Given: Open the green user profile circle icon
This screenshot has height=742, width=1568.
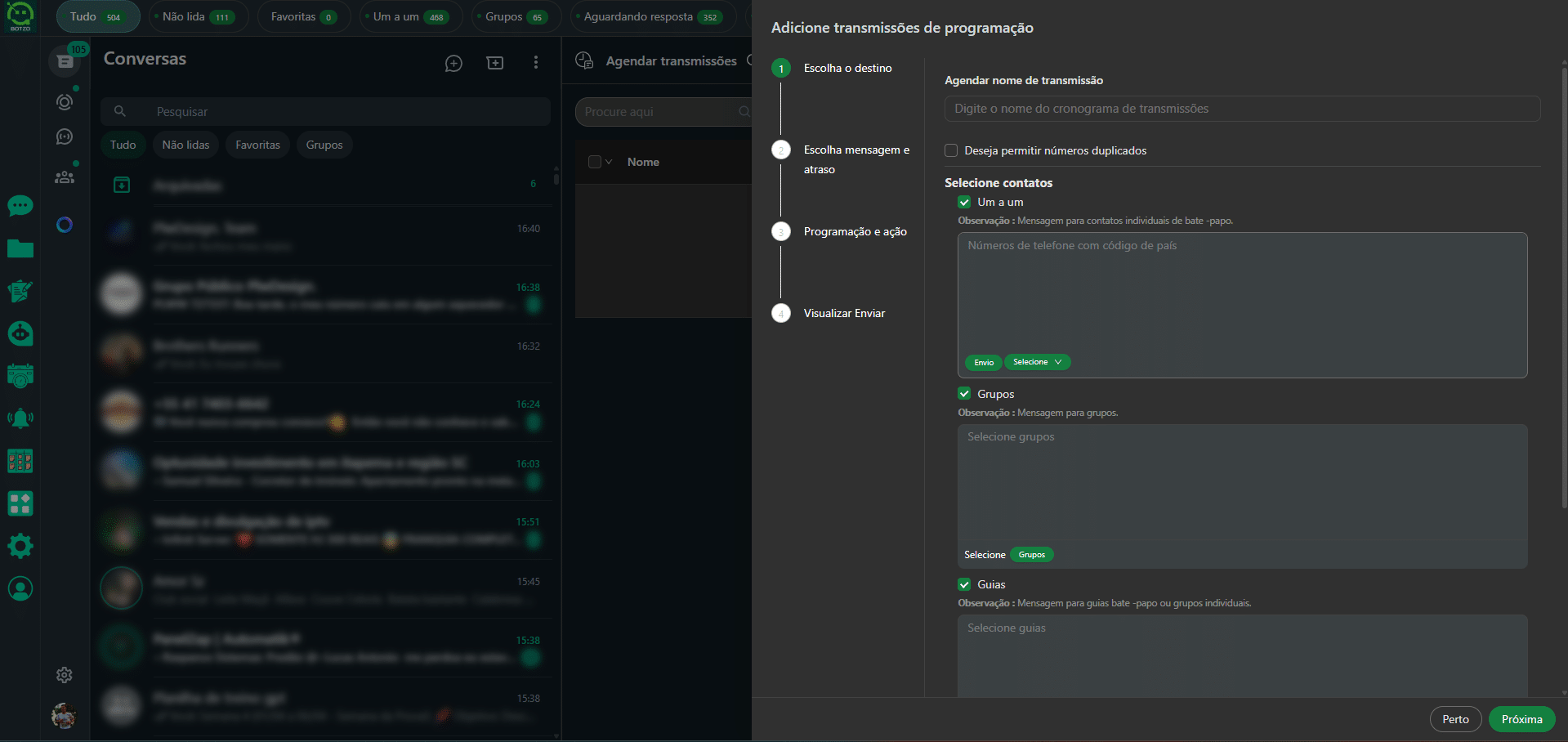Looking at the screenshot, I should (x=20, y=588).
